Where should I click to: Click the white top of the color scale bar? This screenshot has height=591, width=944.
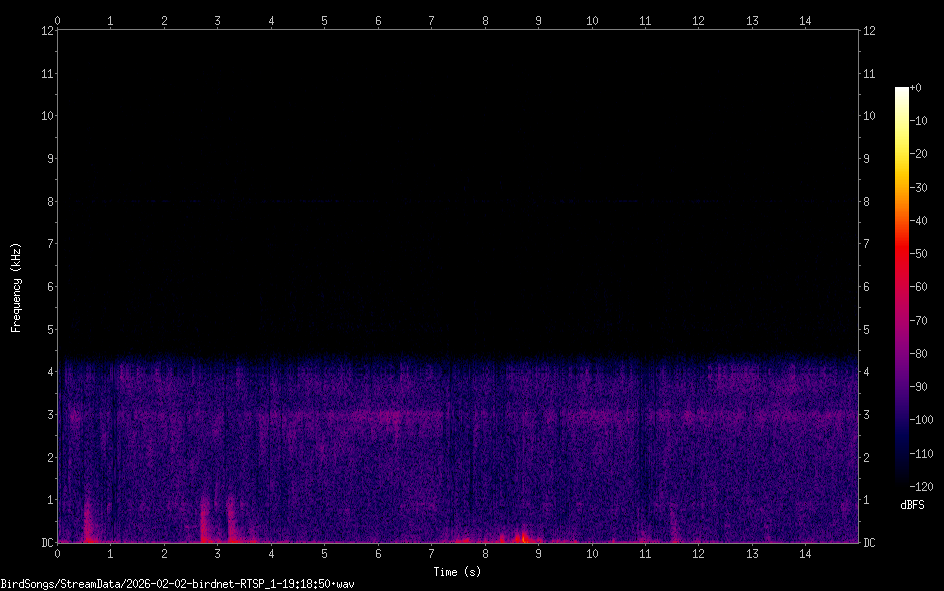click(x=902, y=92)
